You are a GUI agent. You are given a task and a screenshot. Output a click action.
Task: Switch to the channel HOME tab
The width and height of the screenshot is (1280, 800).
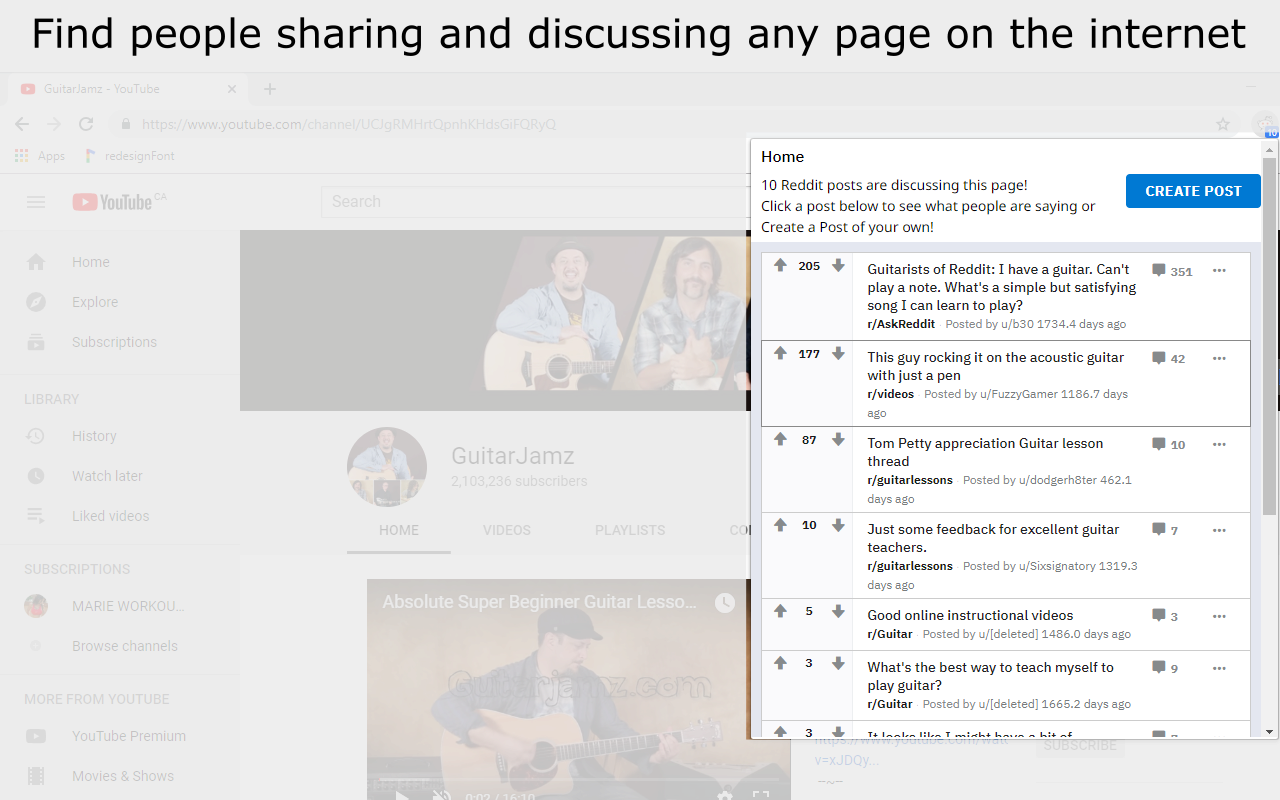[x=399, y=530]
